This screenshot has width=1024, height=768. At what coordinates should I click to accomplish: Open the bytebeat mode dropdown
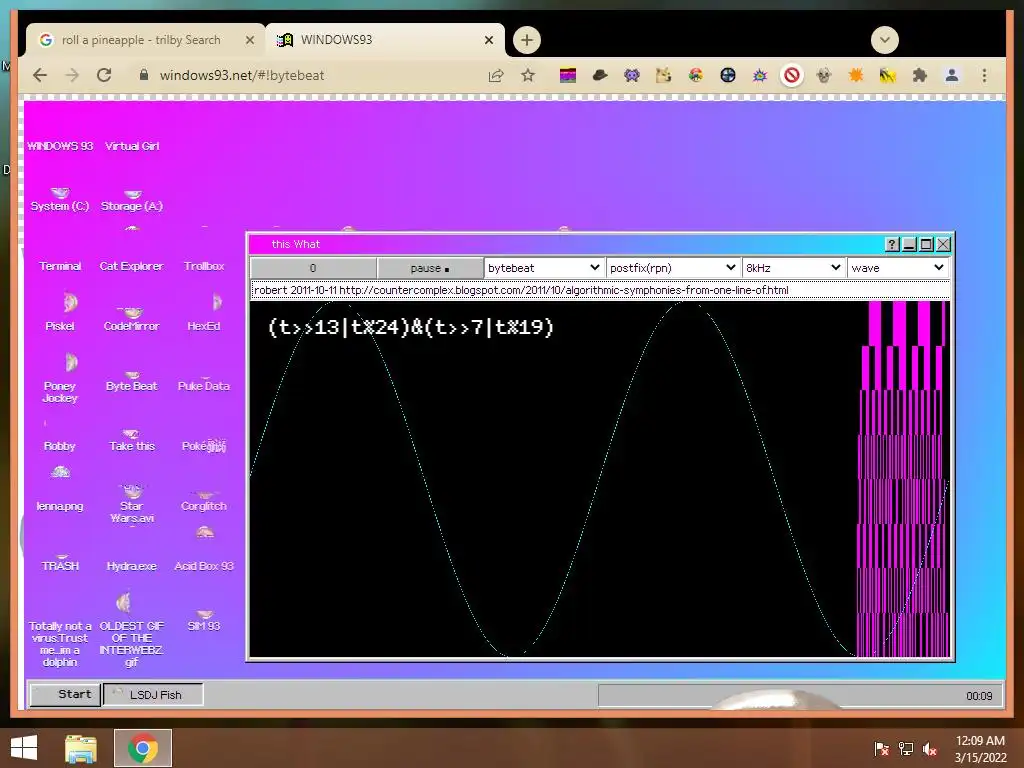[x=543, y=268]
